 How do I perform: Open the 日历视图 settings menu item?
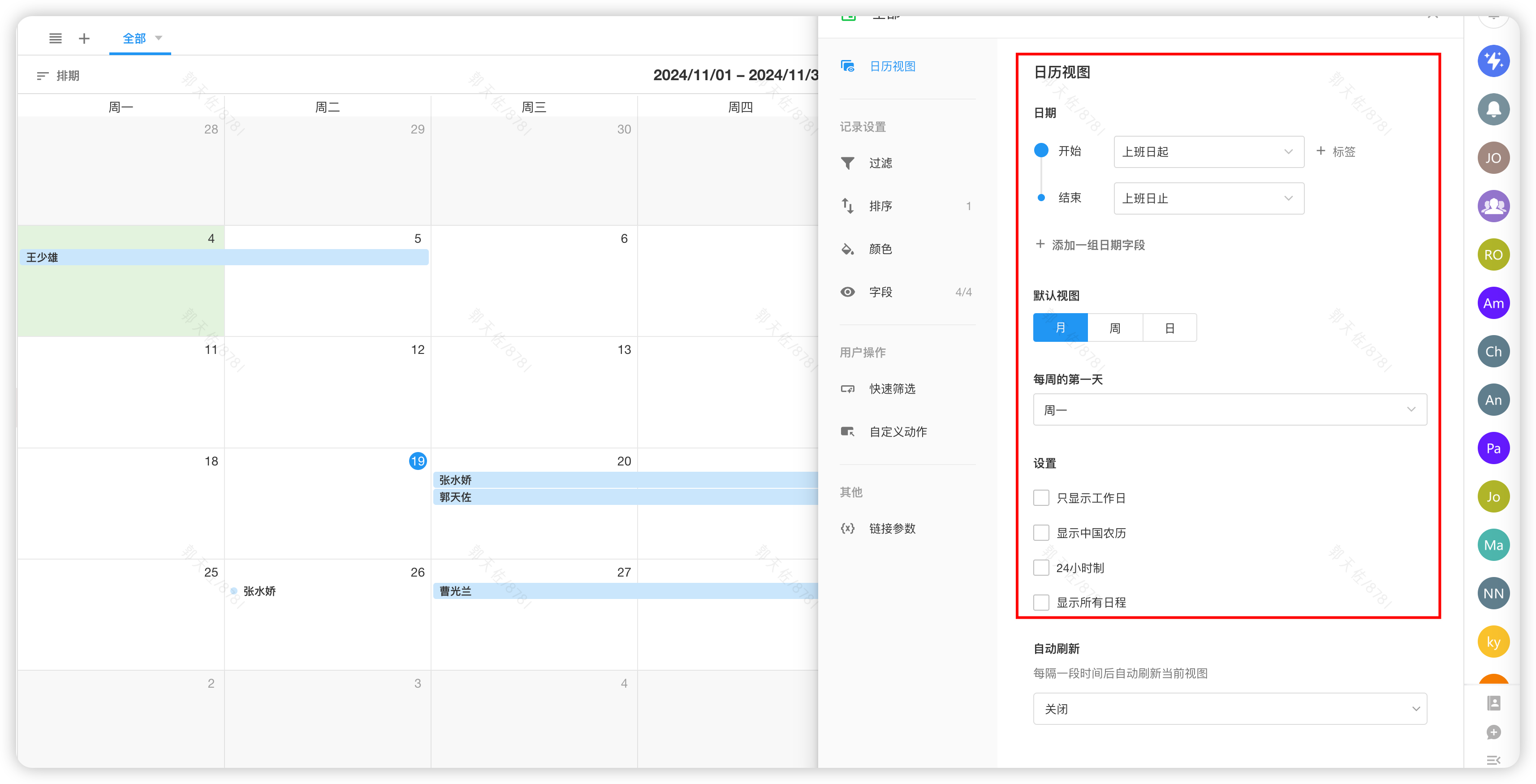[892, 66]
